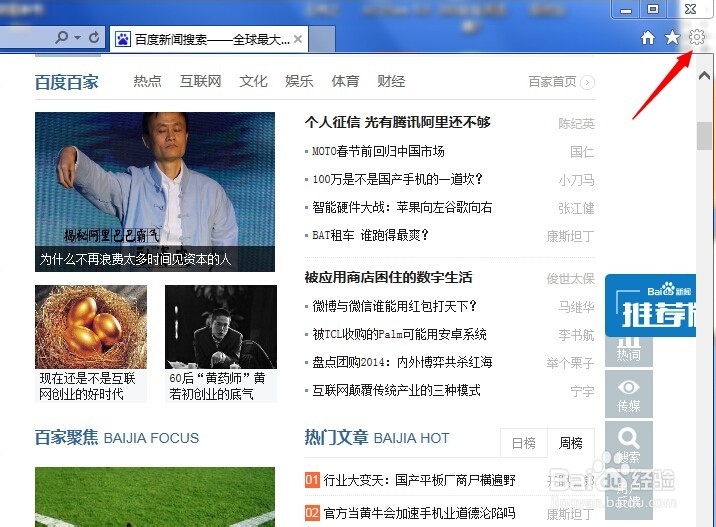
Task: Open headline 个人征信 光有腾讯阿里还不够
Action: (397, 122)
